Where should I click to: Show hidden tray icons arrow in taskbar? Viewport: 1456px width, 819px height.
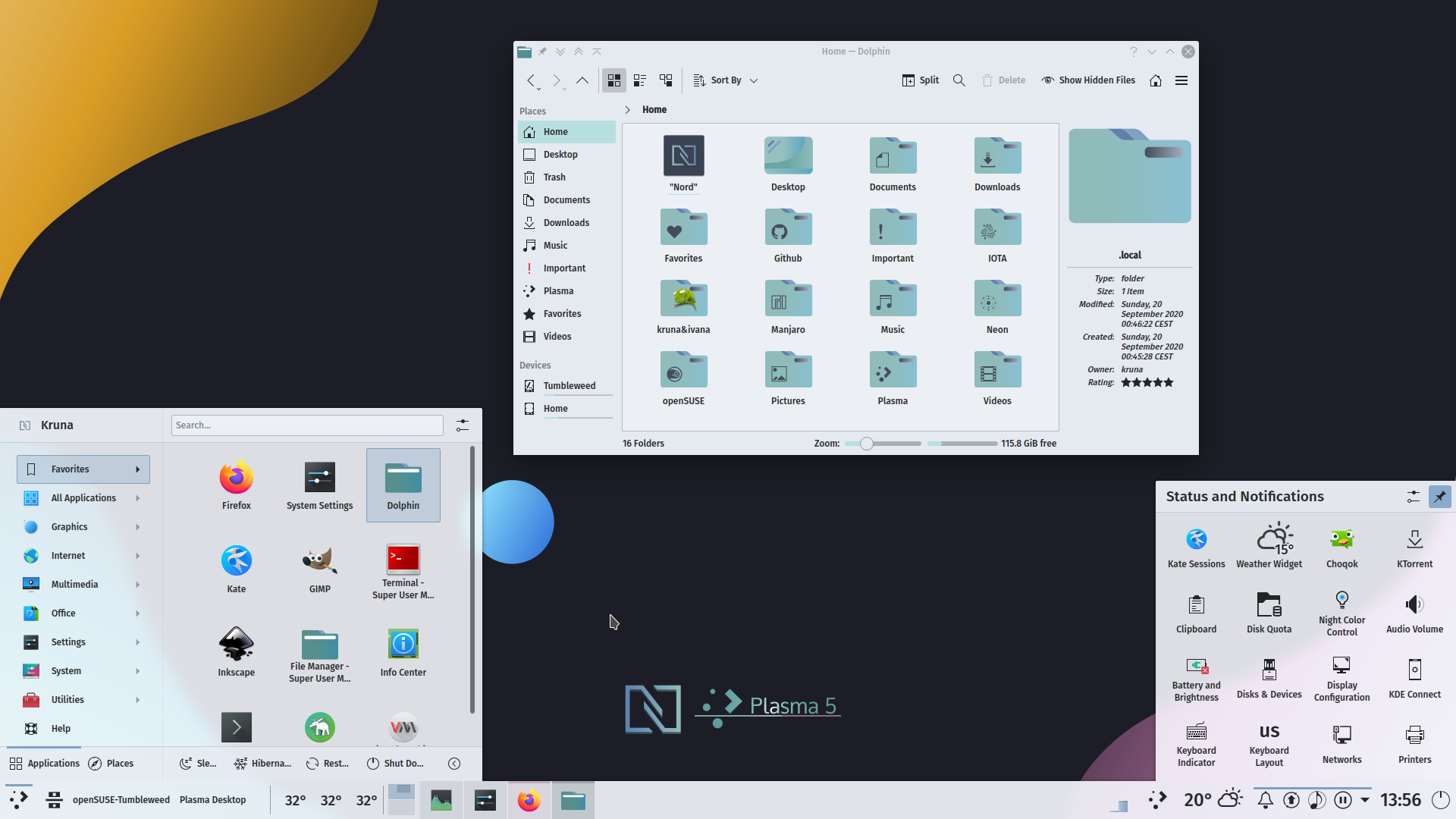click(1364, 800)
